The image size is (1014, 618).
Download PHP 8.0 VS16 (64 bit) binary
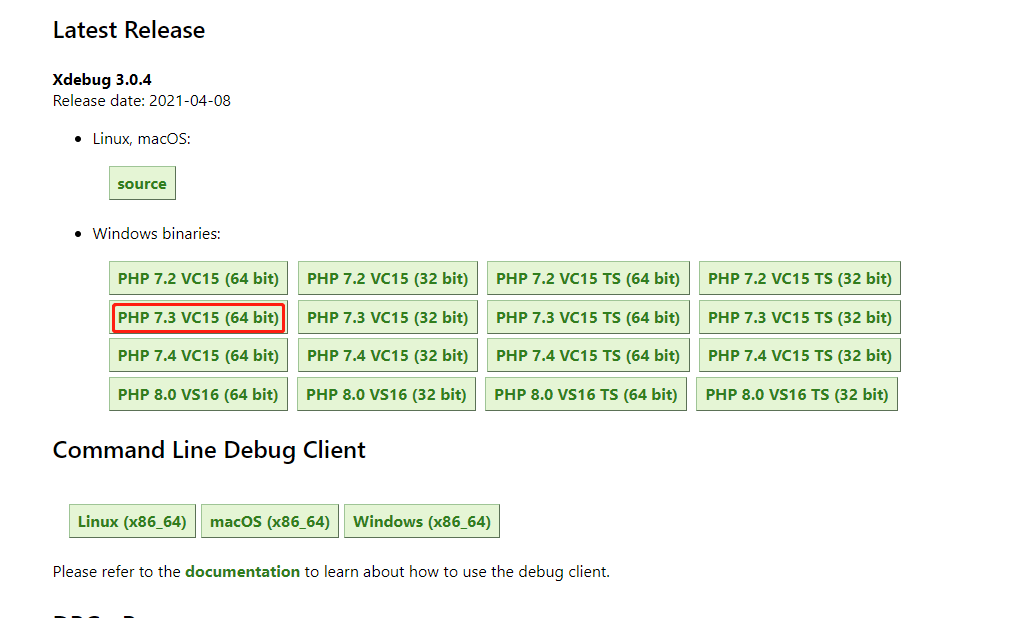(198, 395)
